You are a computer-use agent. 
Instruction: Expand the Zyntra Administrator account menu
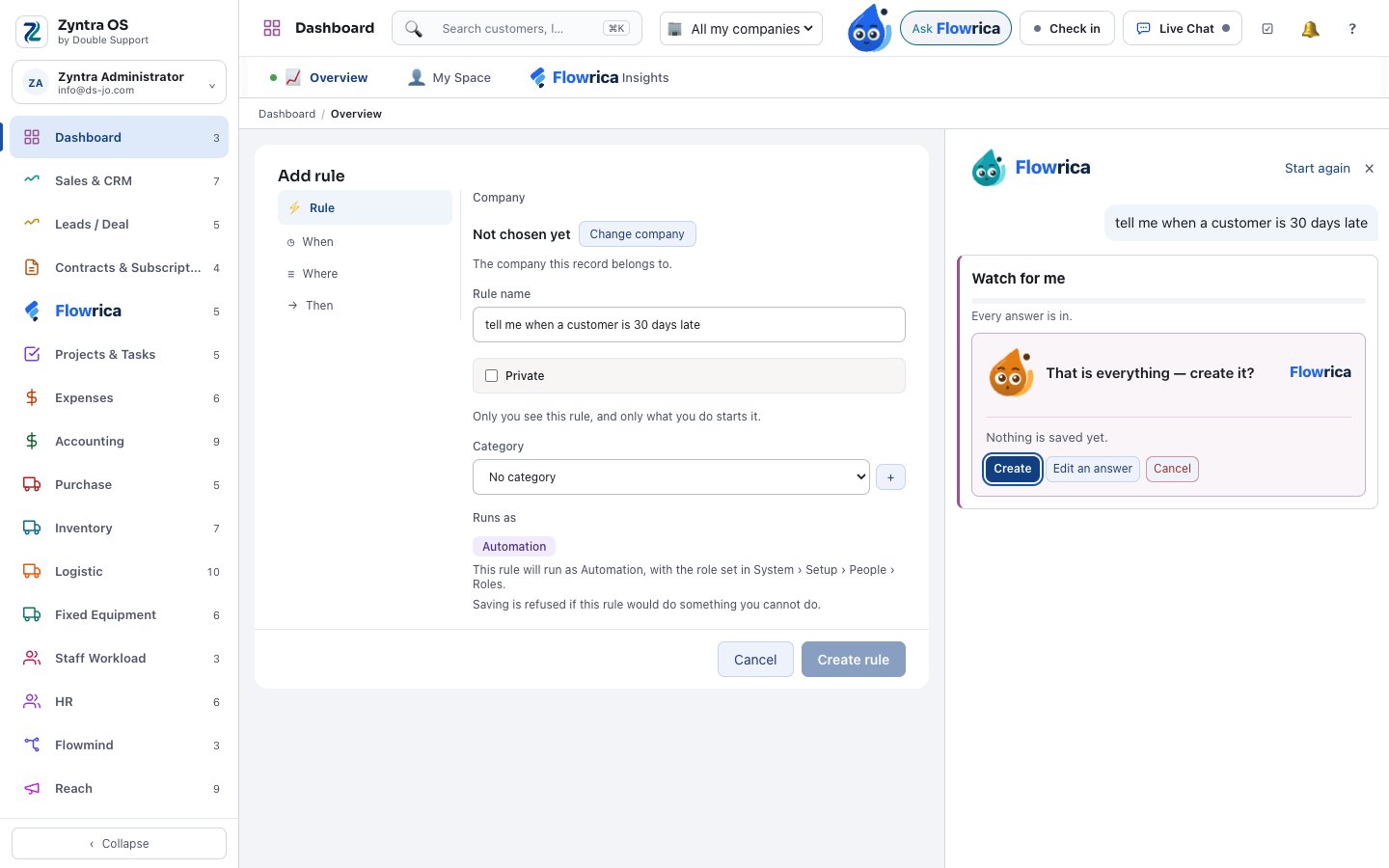click(120, 83)
